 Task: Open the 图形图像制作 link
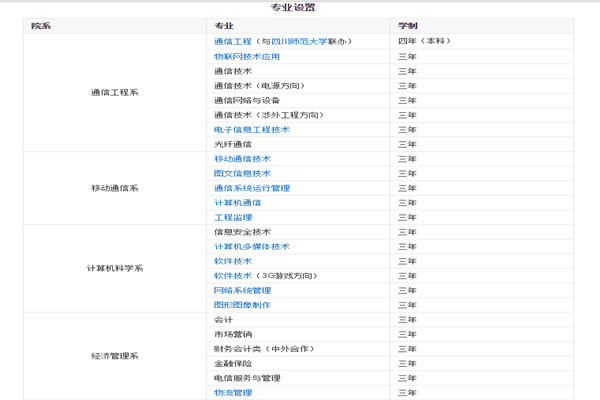[x=242, y=305]
